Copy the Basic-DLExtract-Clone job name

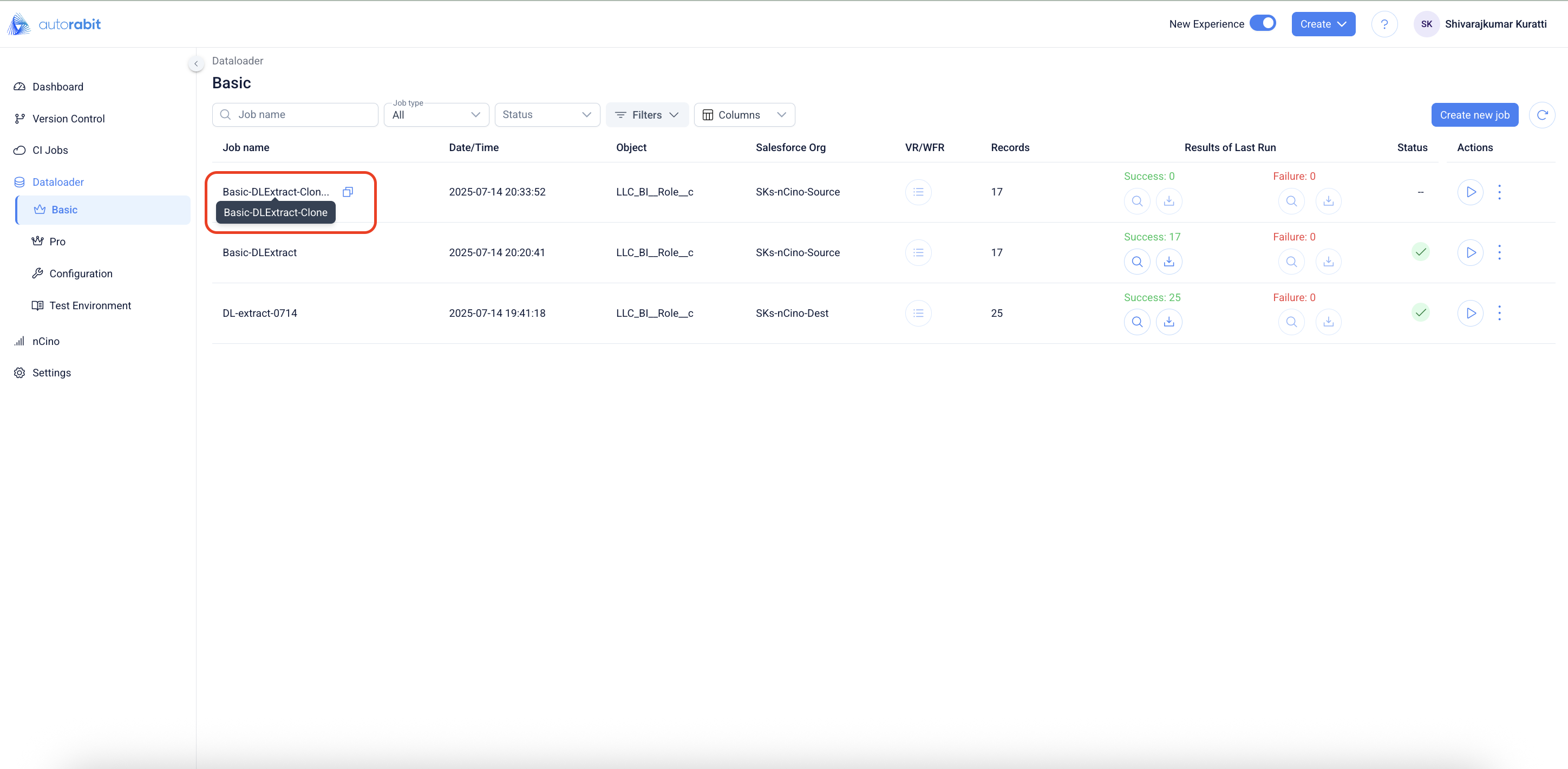click(x=348, y=192)
